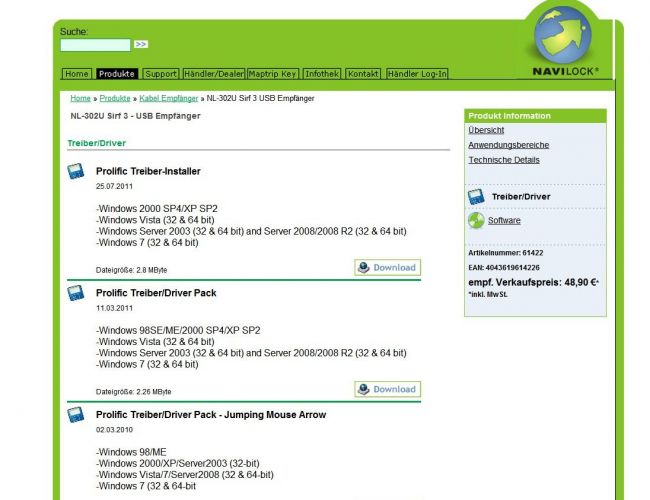Image resolution: width=650 pixels, height=500 pixels.
Task: Click the floppy icon beside Prolific Treiber/Driver Pack 11.03.2011
Action: click(76, 293)
